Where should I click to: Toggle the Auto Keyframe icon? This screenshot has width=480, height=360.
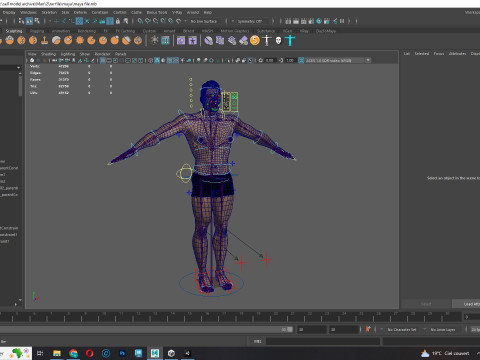368,329
